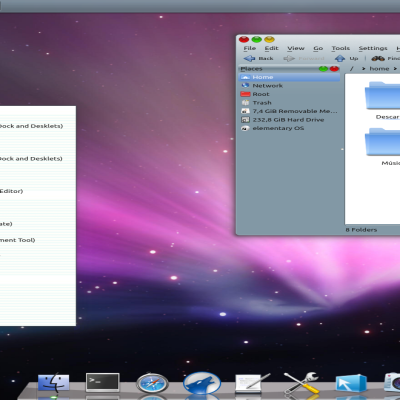
Task: Click the 8 Folders status bar text
Action: [x=361, y=230]
